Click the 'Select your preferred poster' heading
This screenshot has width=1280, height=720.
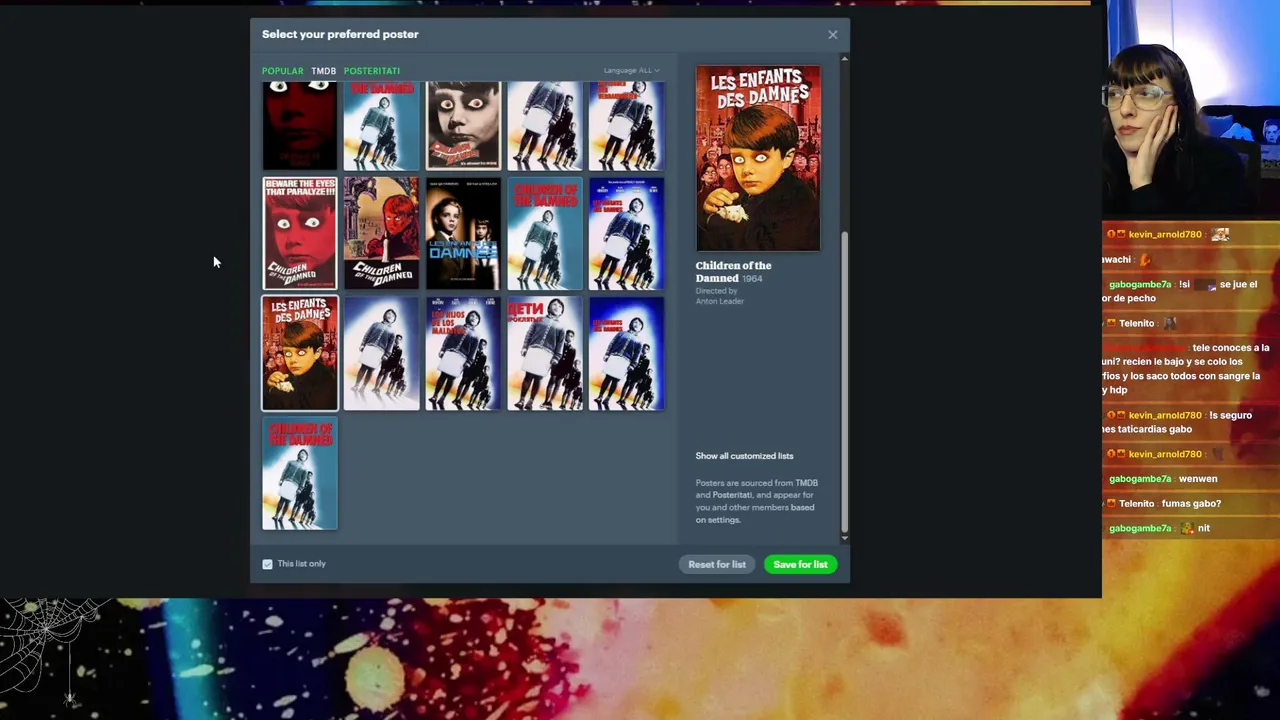(340, 34)
